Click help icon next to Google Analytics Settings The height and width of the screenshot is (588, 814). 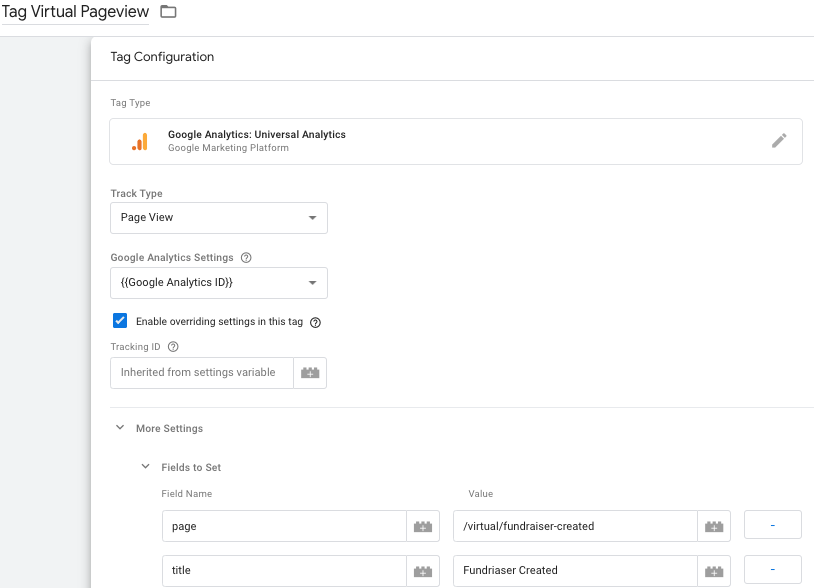(x=246, y=257)
